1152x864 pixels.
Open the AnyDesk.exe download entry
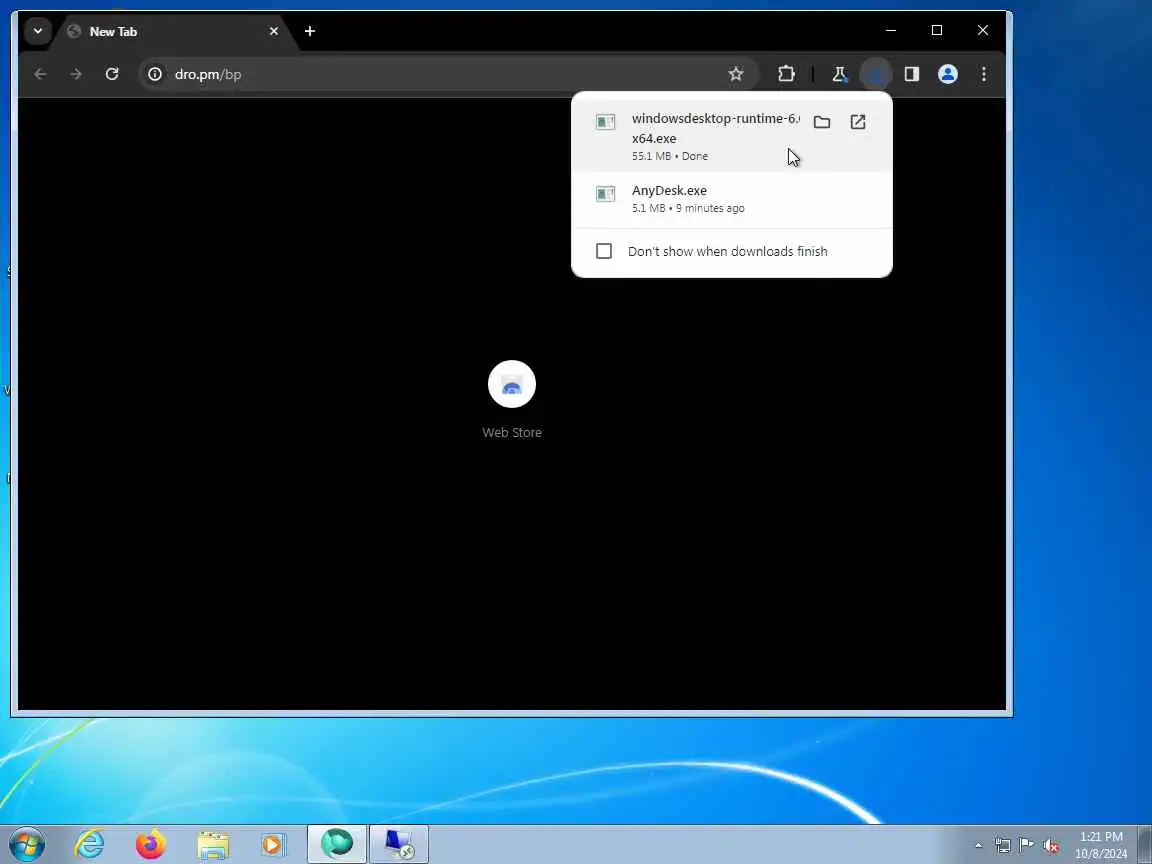tap(732, 199)
